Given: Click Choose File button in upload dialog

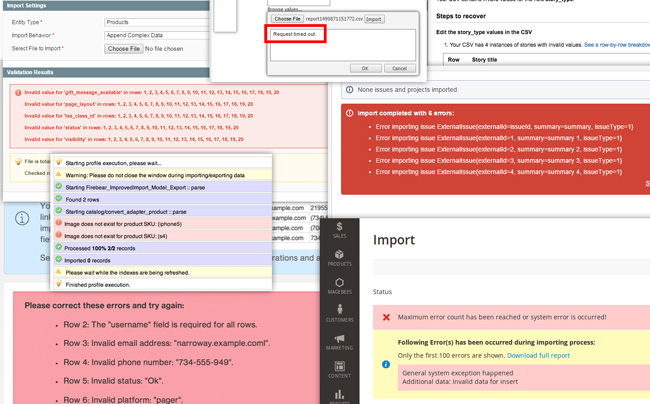Looking at the screenshot, I should (x=287, y=19).
